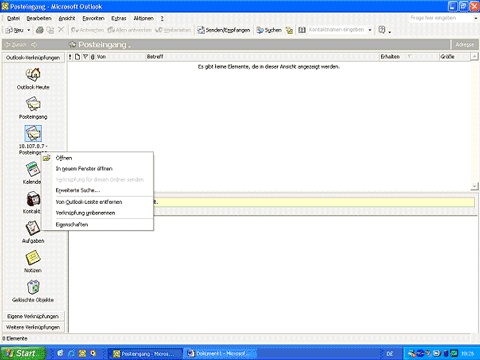Open the Extras menu

[x=119, y=18]
